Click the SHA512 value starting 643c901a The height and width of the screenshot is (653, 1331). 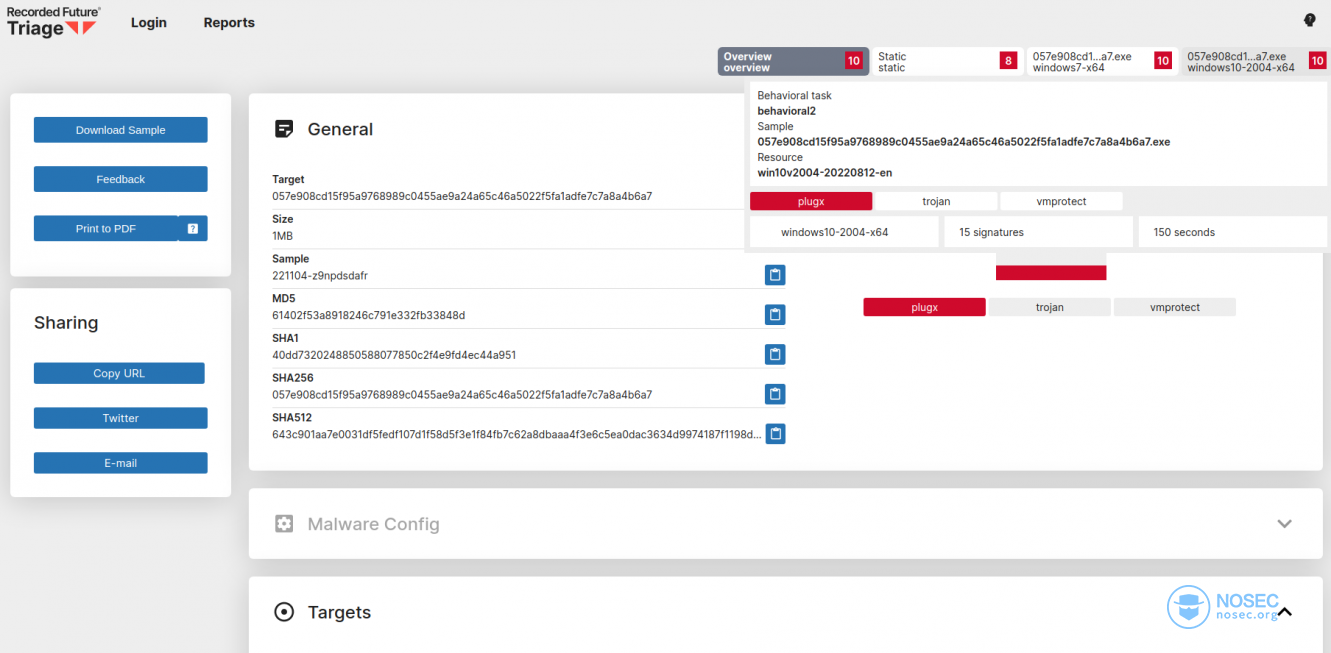pos(517,434)
